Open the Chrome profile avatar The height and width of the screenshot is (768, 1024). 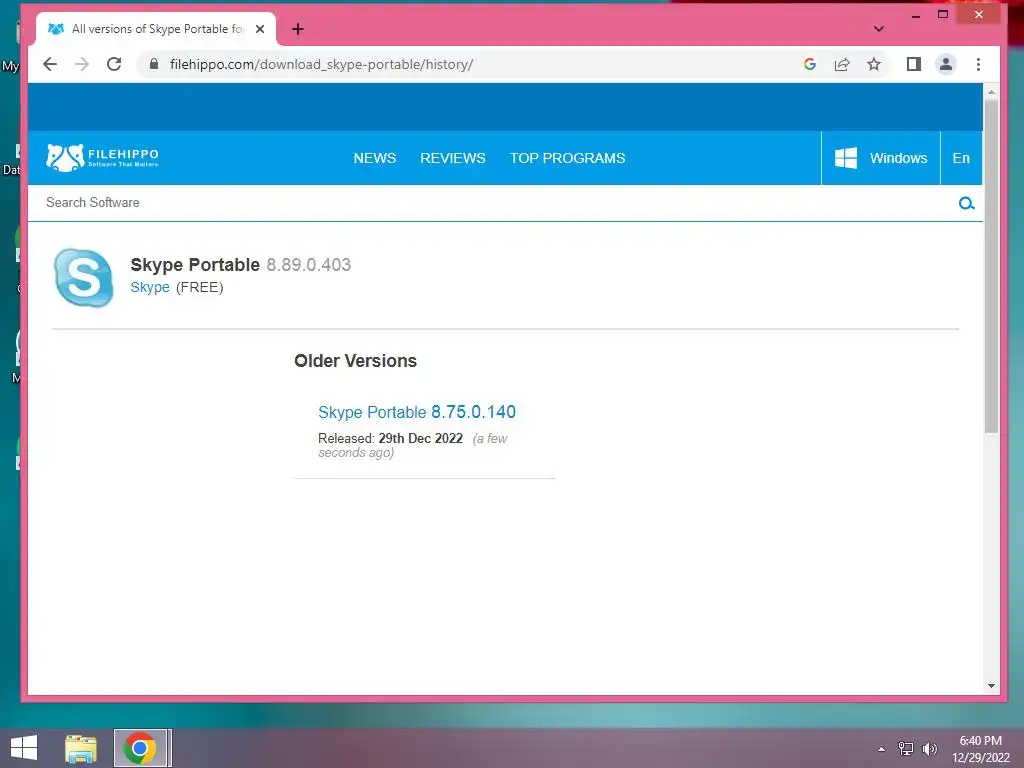coord(946,64)
